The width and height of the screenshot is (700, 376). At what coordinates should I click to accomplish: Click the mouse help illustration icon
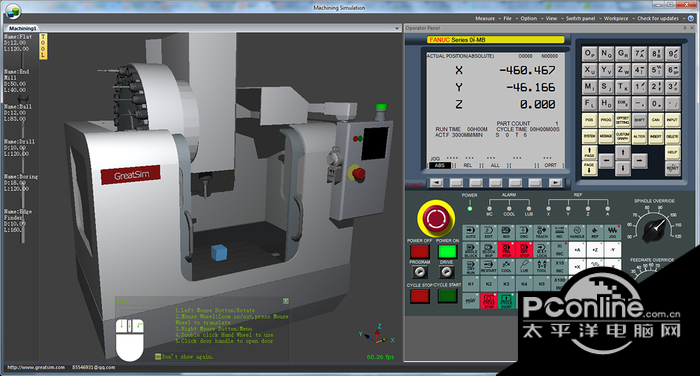pyautogui.click(x=130, y=340)
